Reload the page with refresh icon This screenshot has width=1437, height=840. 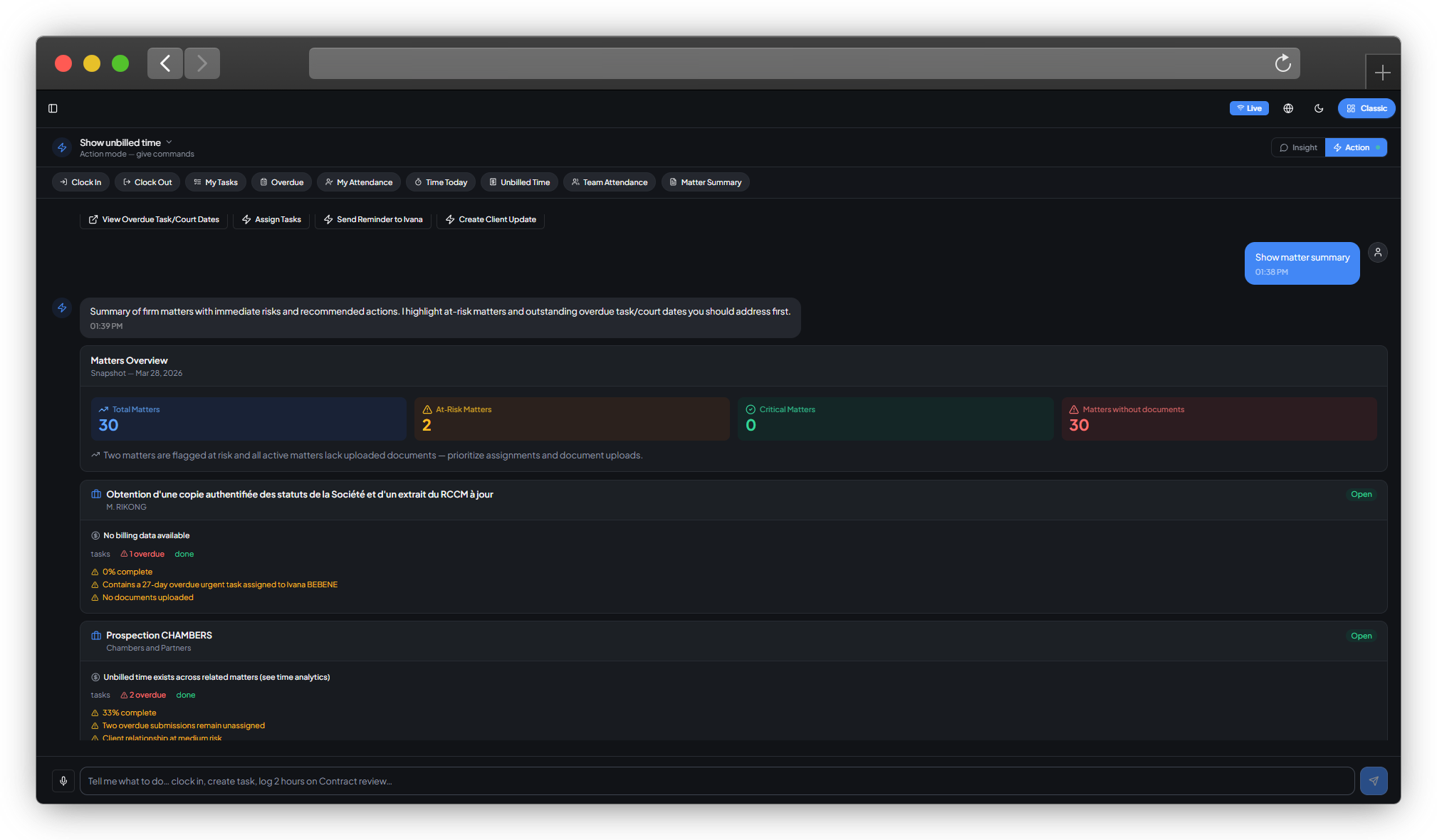(x=1282, y=63)
